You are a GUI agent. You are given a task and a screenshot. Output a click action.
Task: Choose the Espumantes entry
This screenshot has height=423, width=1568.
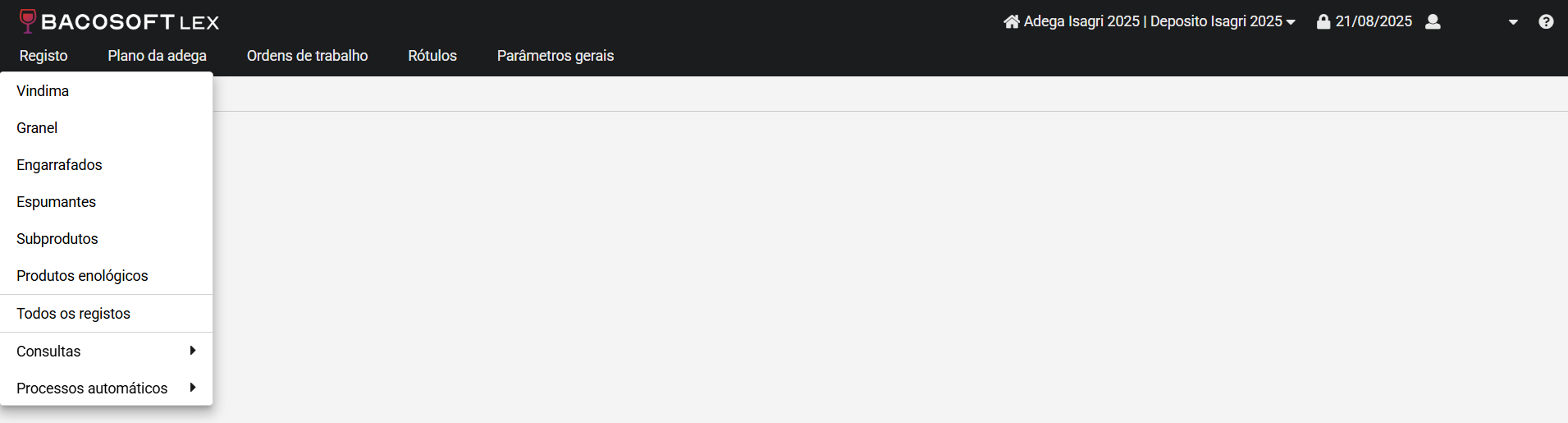click(x=107, y=202)
